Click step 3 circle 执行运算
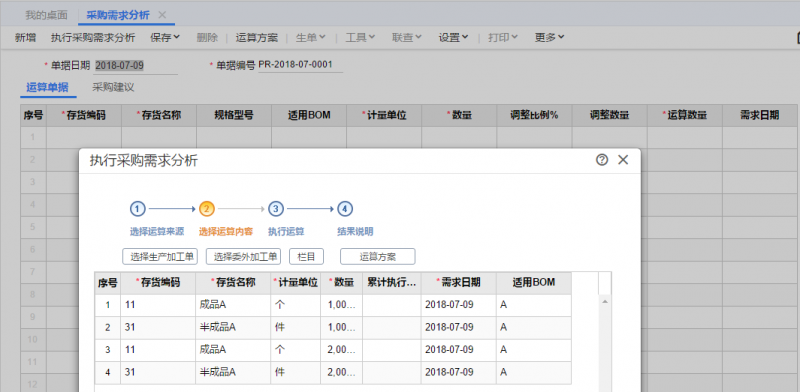This screenshot has height=392, width=800. coord(276,209)
